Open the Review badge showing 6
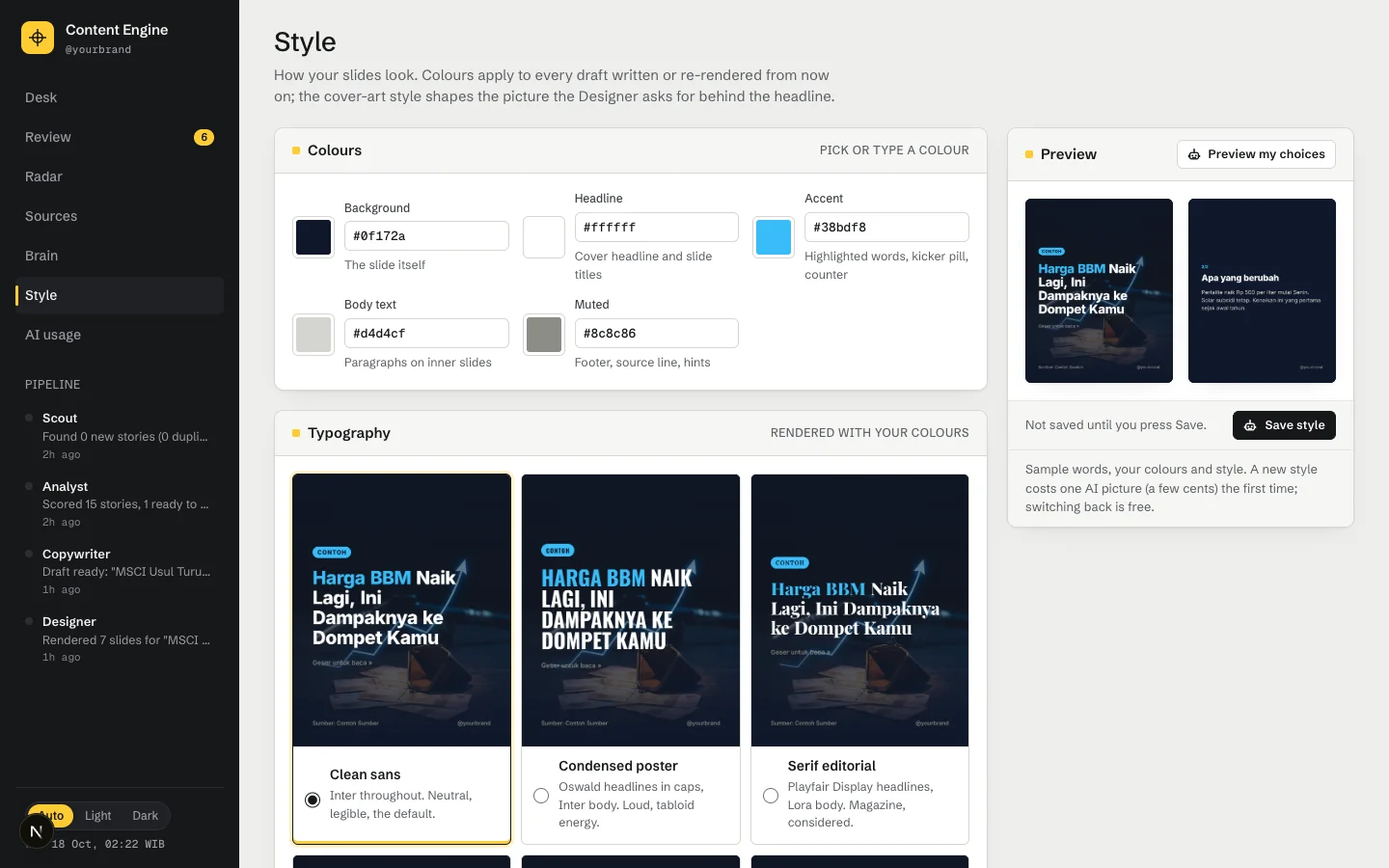 [204, 137]
